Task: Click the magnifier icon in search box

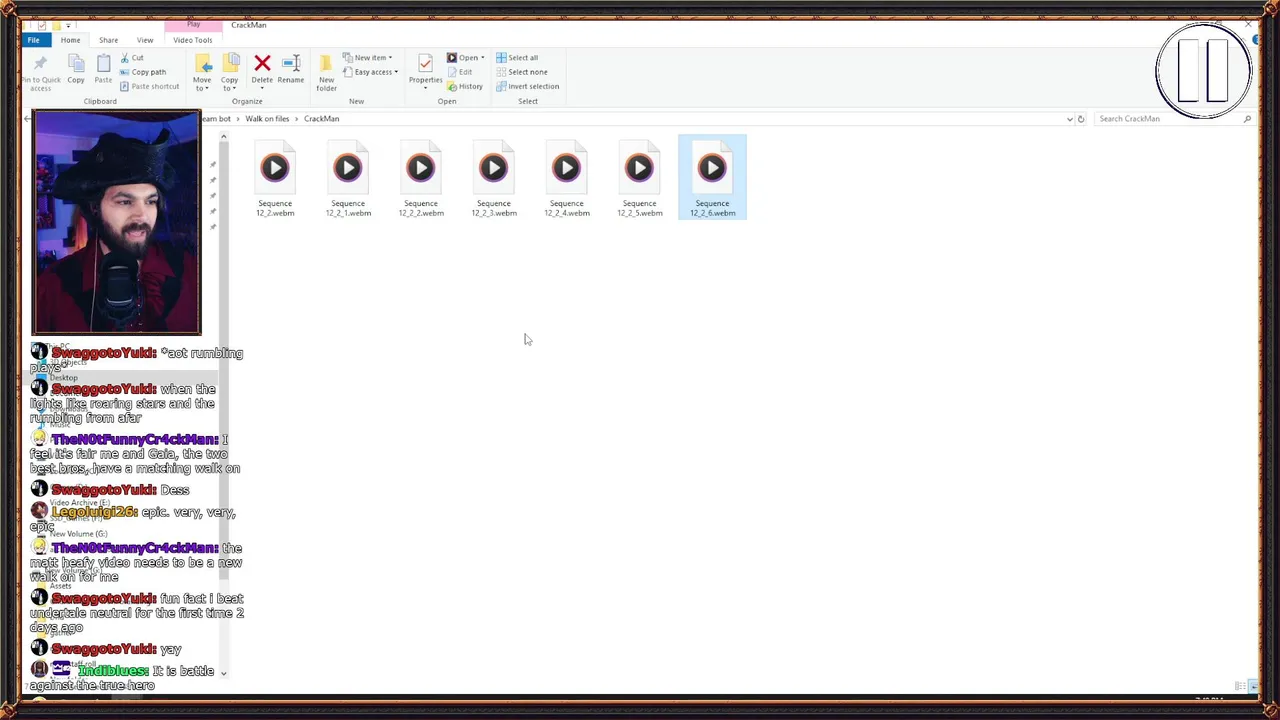Action: point(1247,119)
